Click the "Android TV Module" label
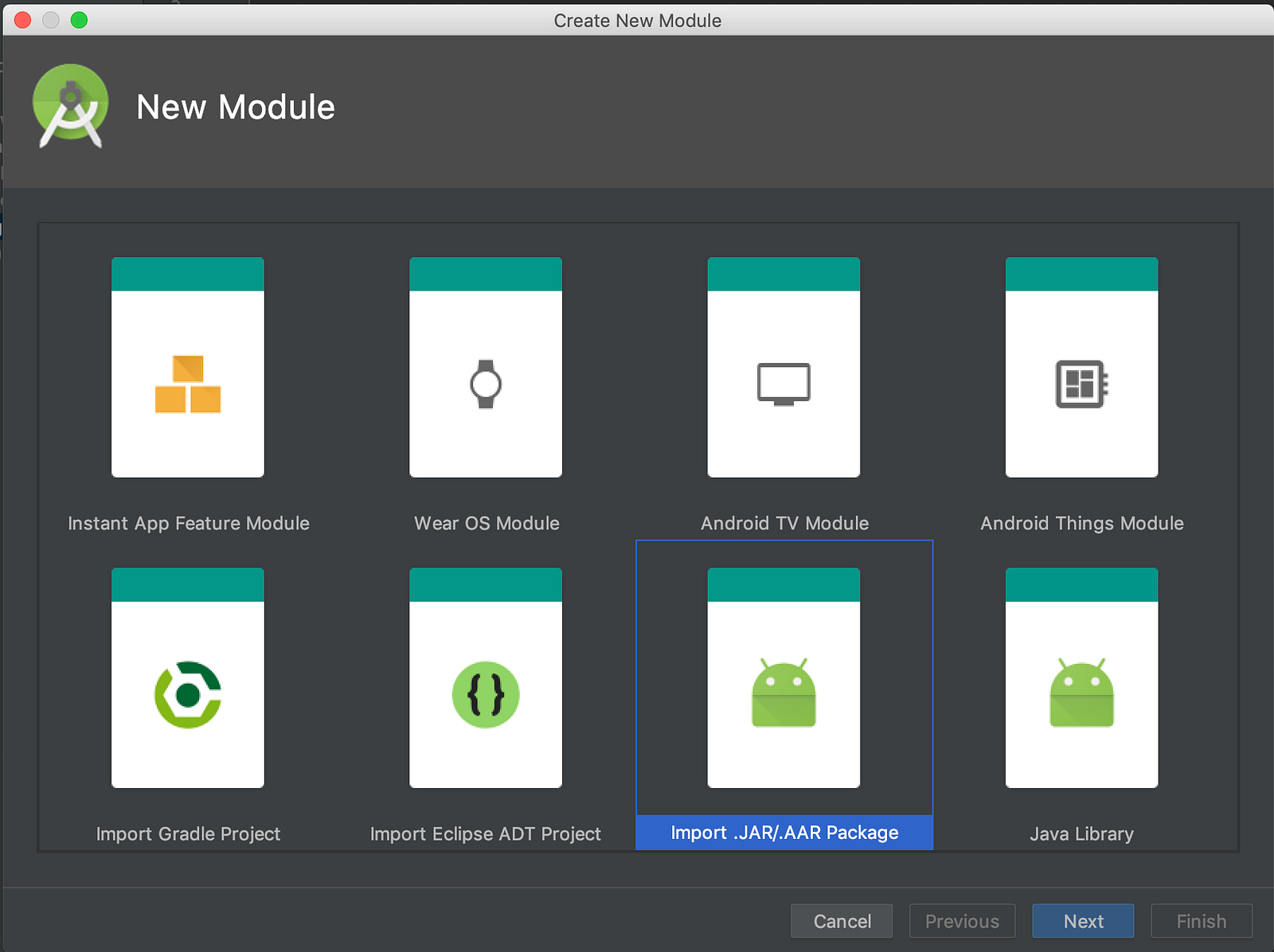The height and width of the screenshot is (952, 1274). coord(784,523)
